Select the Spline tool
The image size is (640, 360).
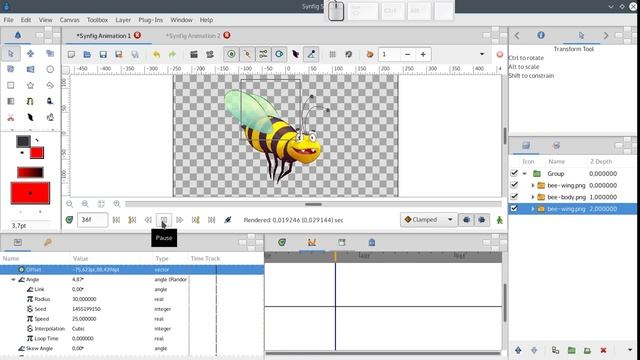30,101
